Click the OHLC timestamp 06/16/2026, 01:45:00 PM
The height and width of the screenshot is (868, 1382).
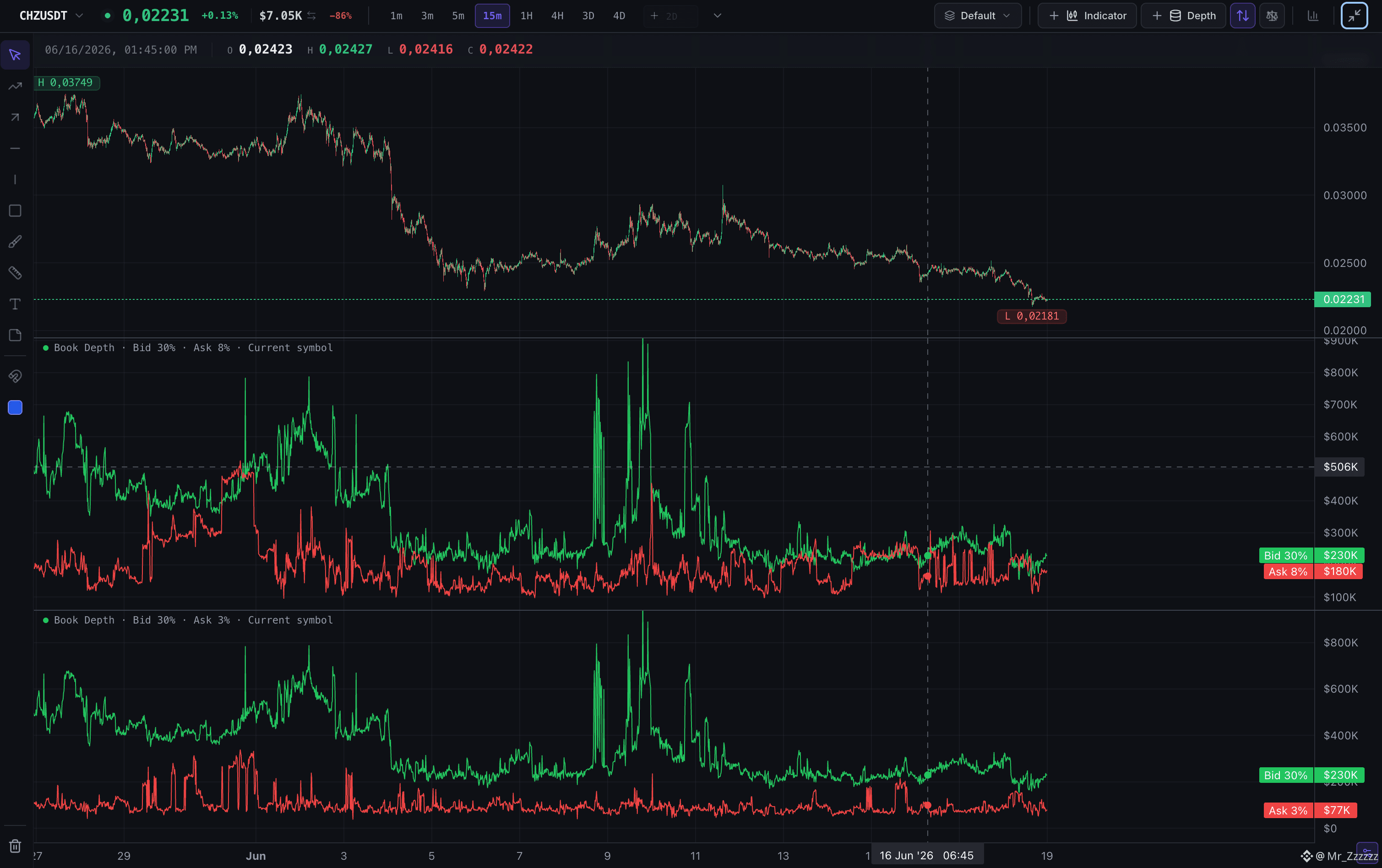click(120, 50)
